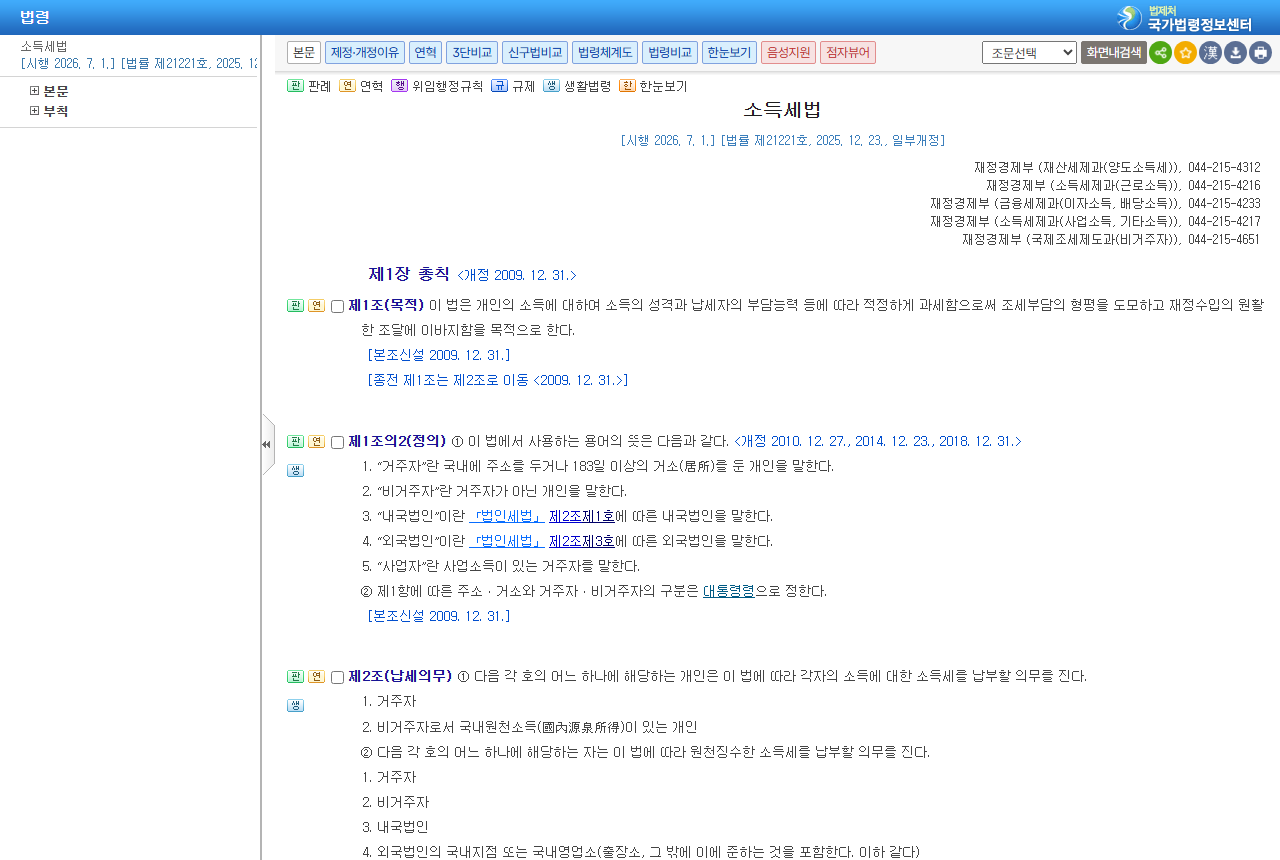Open 연혁 icon for 제1조의2(정의)
Viewport: 1280px width, 860px height.
coord(316,442)
